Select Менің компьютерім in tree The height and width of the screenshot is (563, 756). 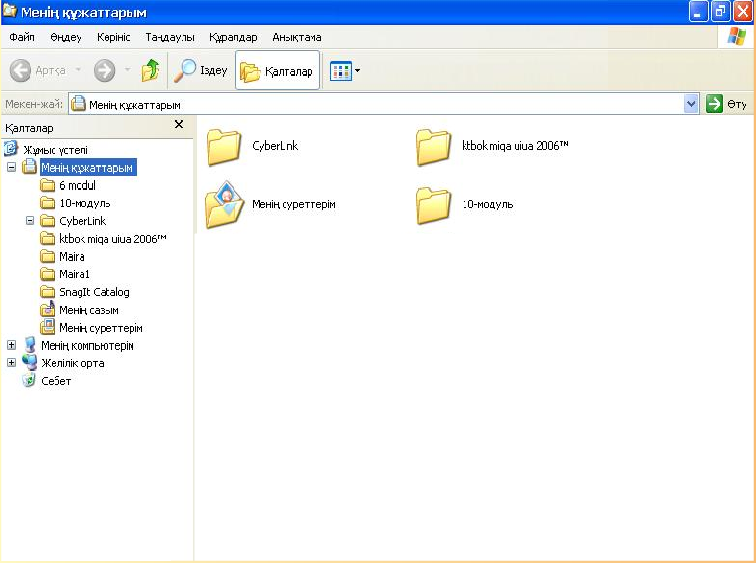click(x=87, y=346)
